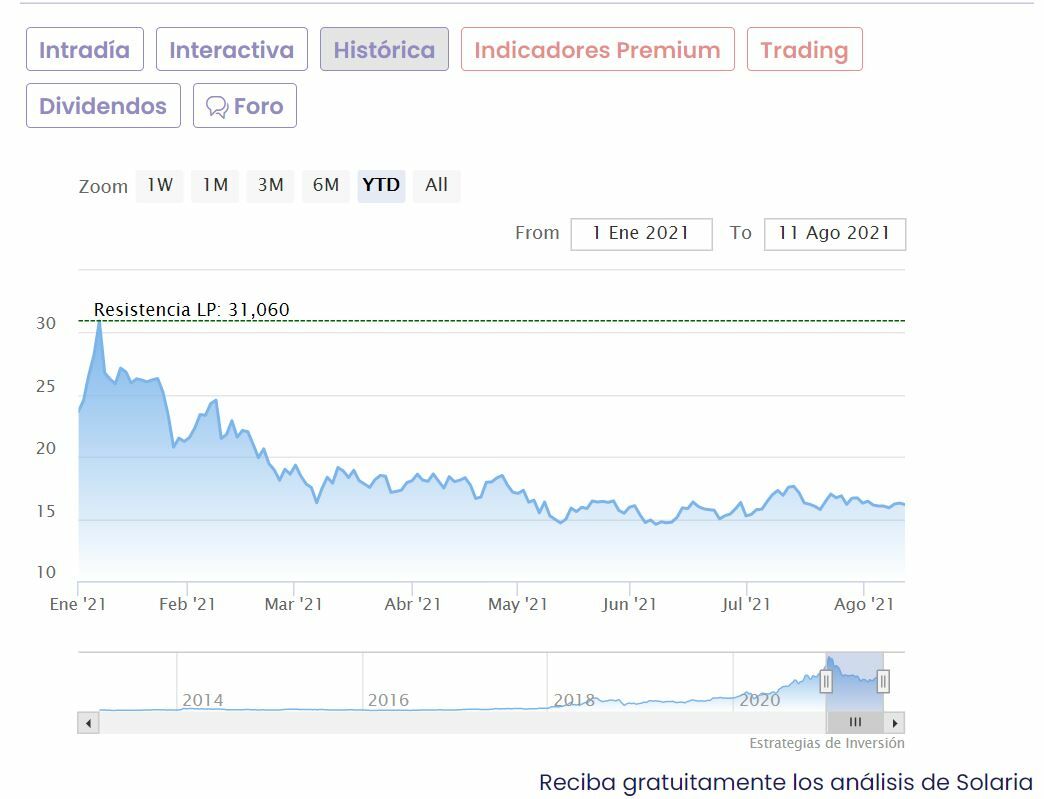Click the scrollbar right arrow

tap(895, 722)
